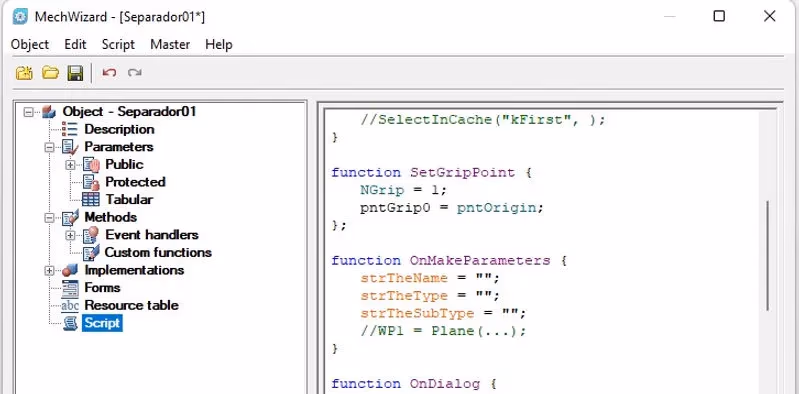This screenshot has height=394, width=799.
Task: Click the Save floppy disk icon
Action: pyautogui.click(x=75, y=73)
